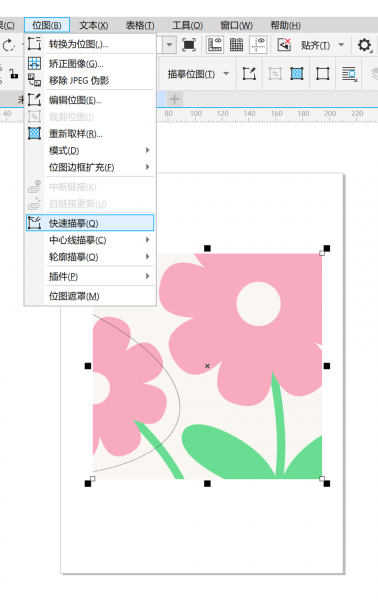Click the remove JPEG artifacts icon
The height and width of the screenshot is (600, 378).
(34, 80)
